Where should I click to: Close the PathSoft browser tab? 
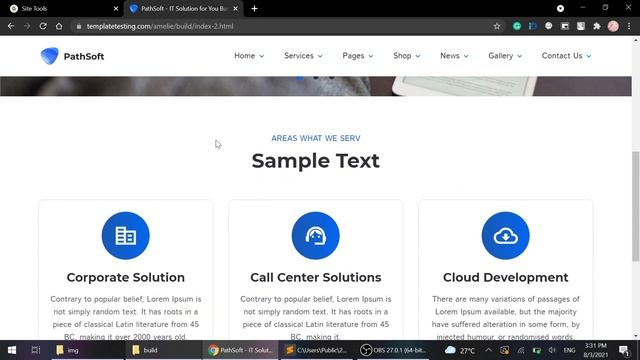(x=236, y=9)
